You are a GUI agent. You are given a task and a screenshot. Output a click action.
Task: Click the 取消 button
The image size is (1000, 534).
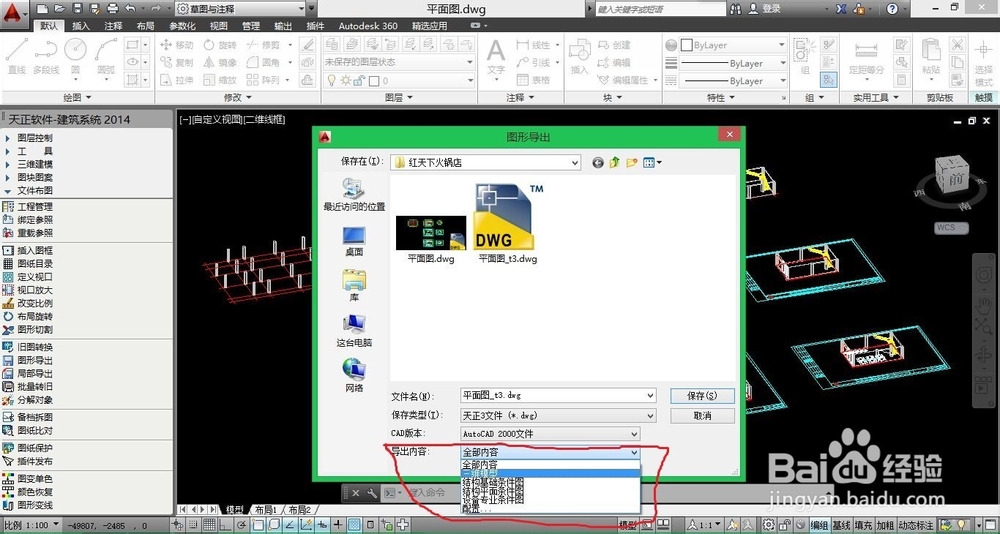pyautogui.click(x=702, y=416)
